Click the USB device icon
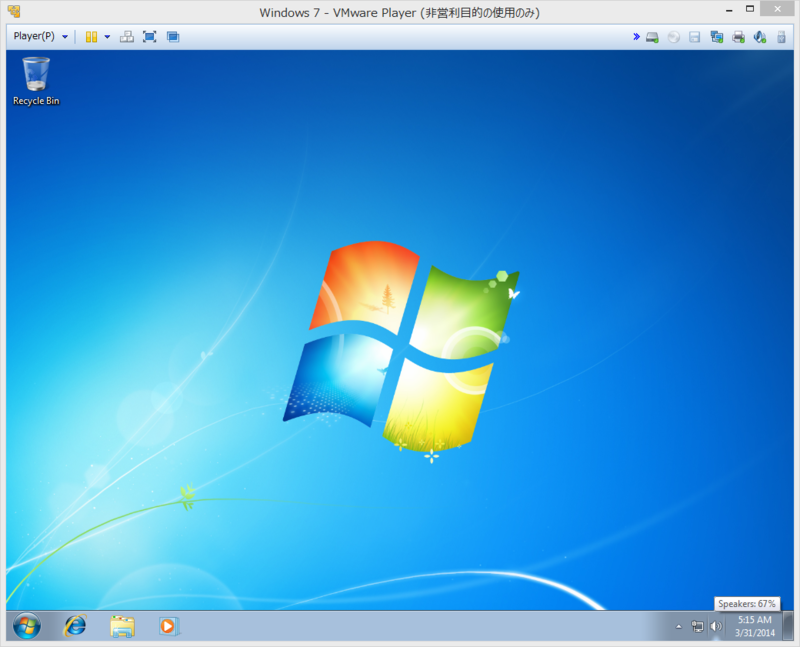The image size is (800, 647). [x=781, y=37]
